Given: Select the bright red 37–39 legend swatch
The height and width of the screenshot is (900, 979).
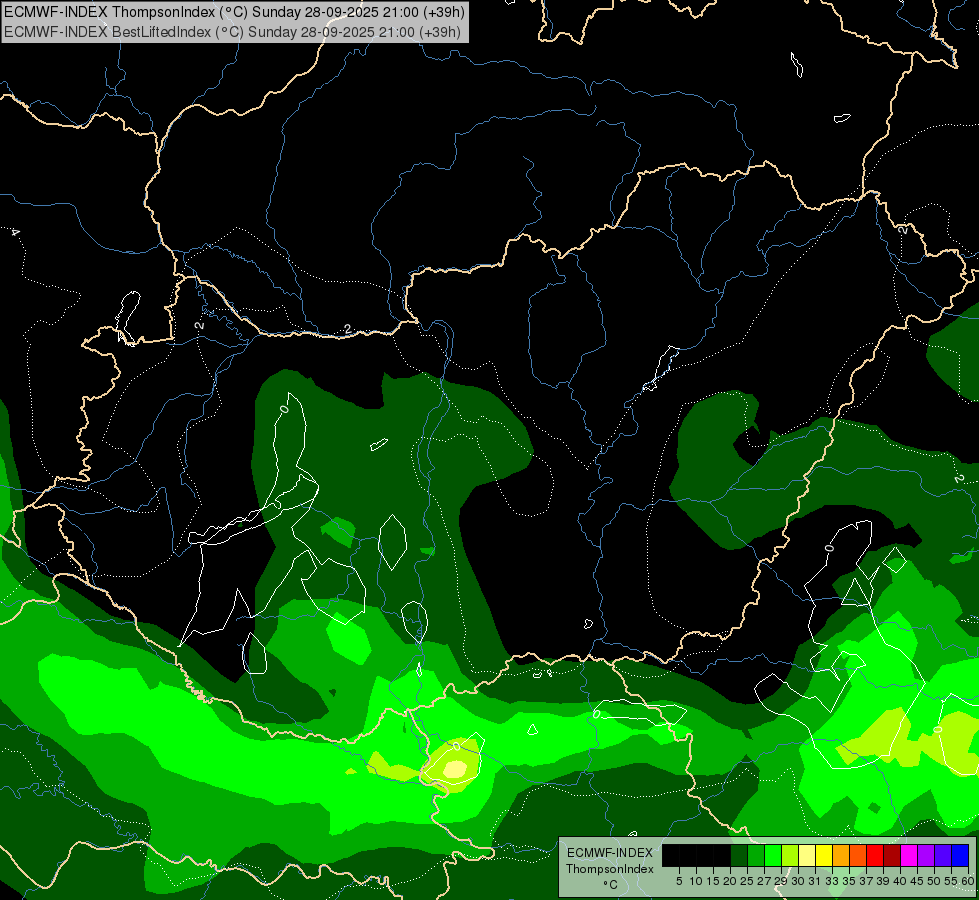Looking at the screenshot, I should pos(875,855).
